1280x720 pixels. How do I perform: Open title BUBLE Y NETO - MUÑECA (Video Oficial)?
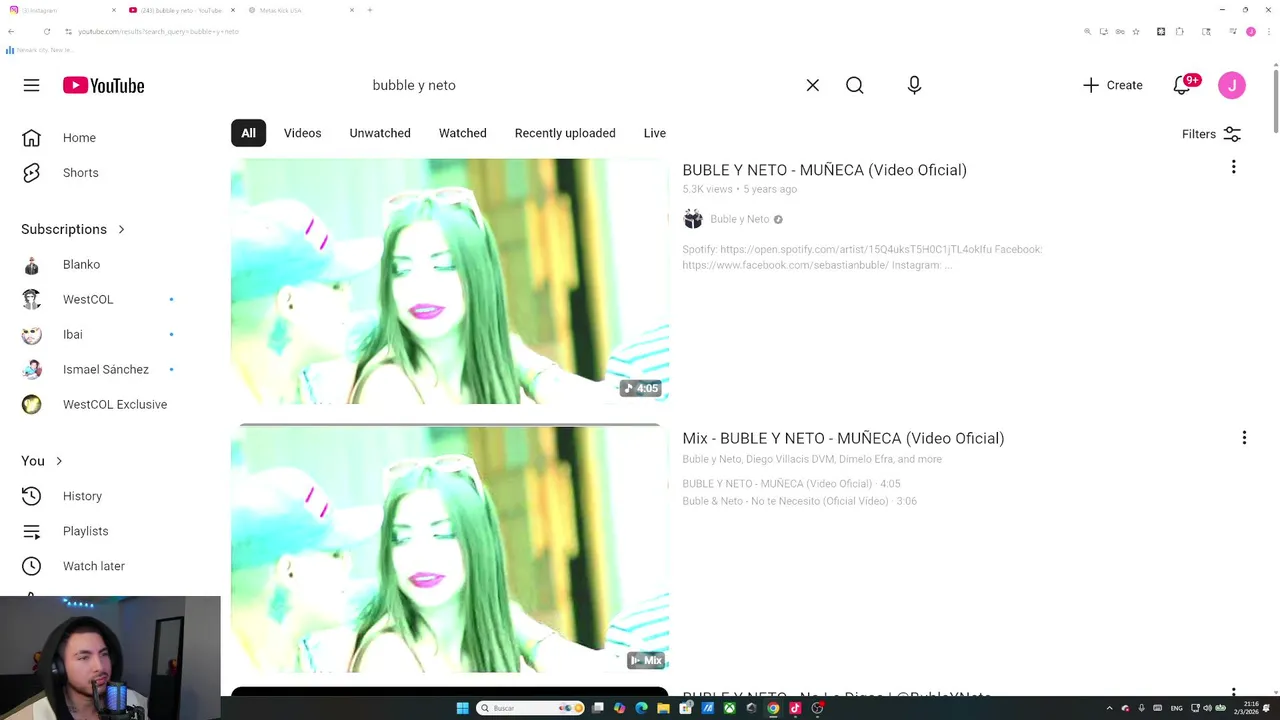point(824,170)
